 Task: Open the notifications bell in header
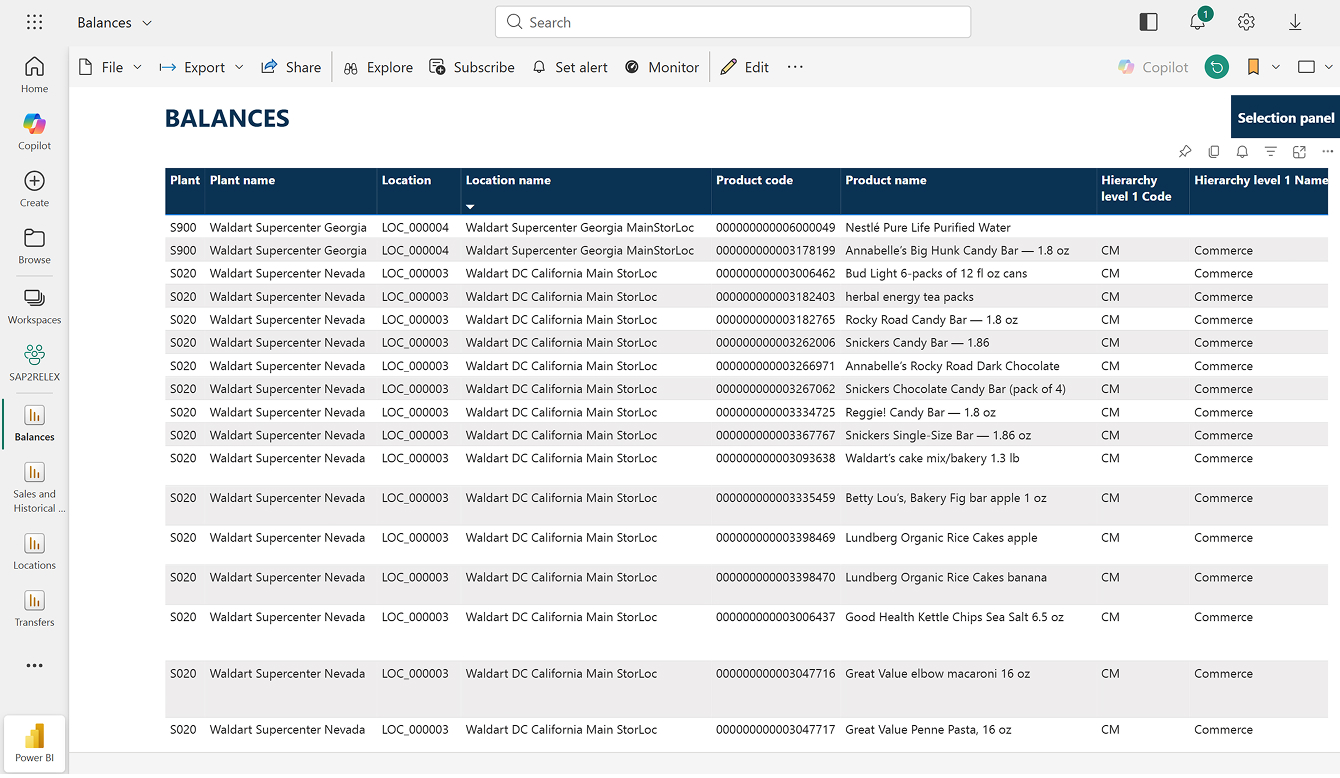click(x=1197, y=22)
